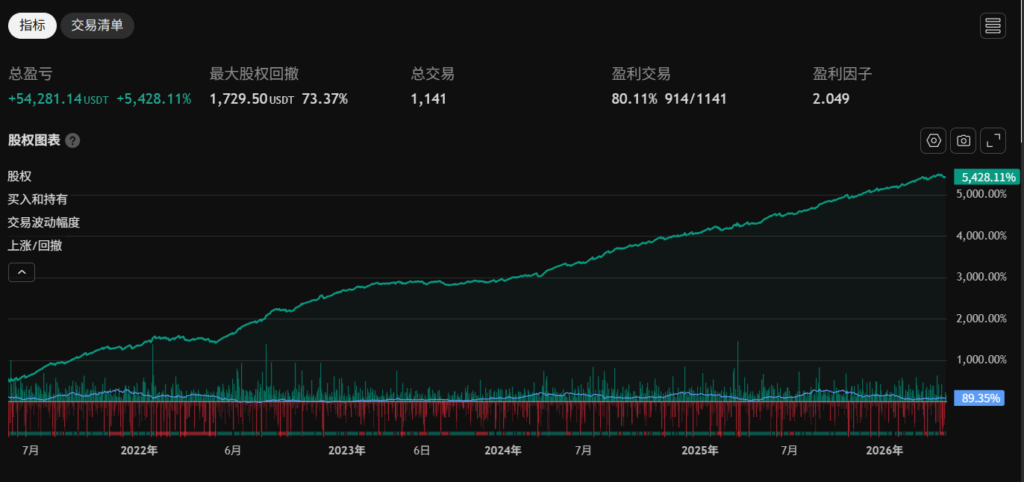Select the 指标 tab
The width and height of the screenshot is (1024, 482).
coord(32,25)
